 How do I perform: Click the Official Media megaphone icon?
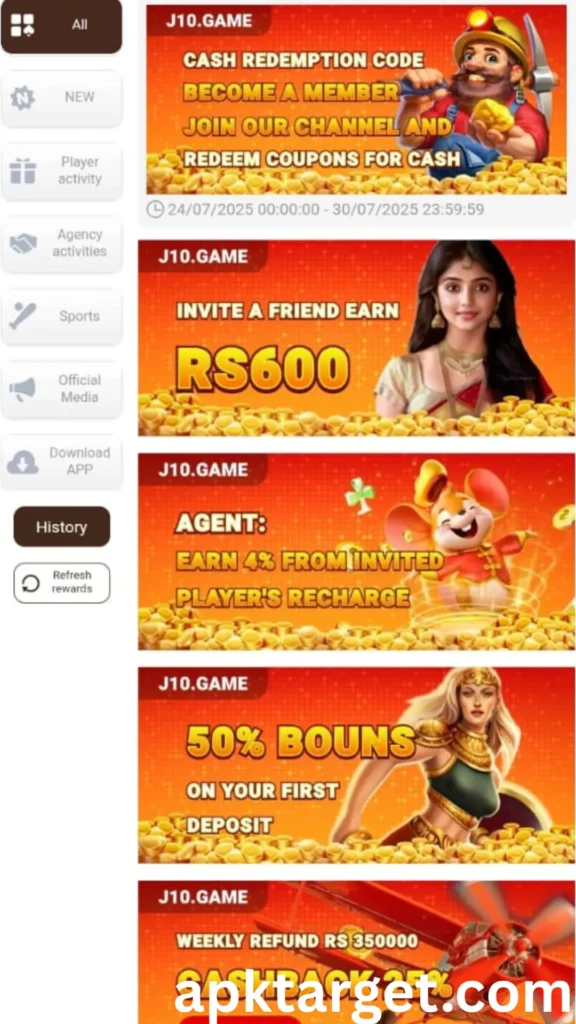(x=22, y=389)
